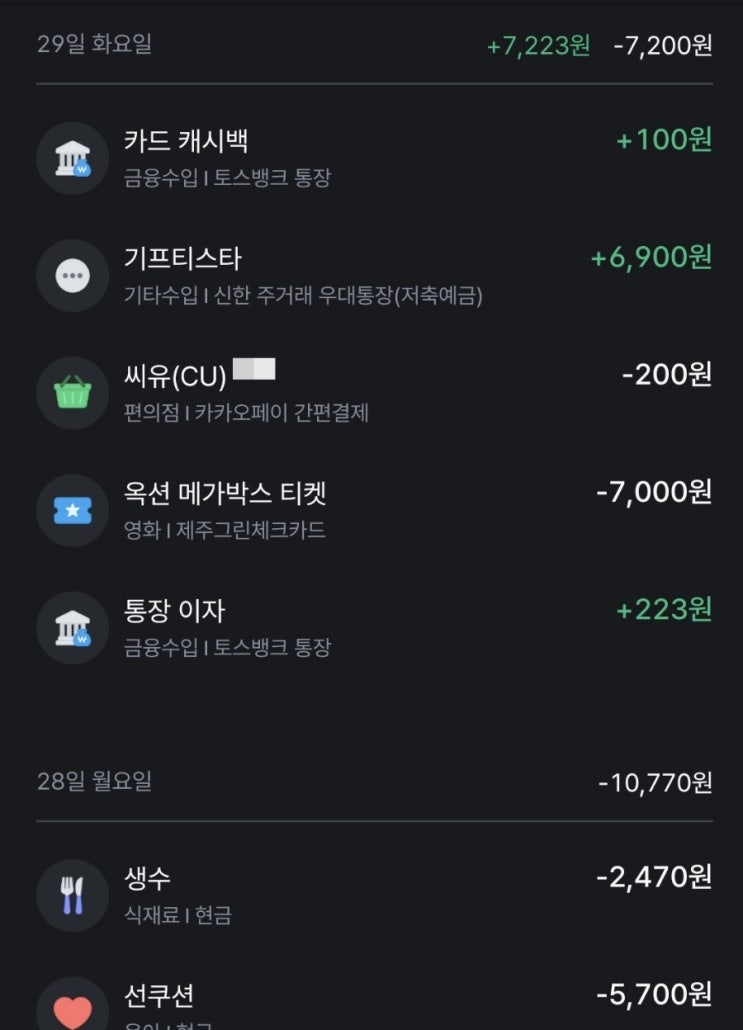The width and height of the screenshot is (743, 1030).
Task: Tap the three-dots icon for 기프티스타
Action: pos(72,275)
